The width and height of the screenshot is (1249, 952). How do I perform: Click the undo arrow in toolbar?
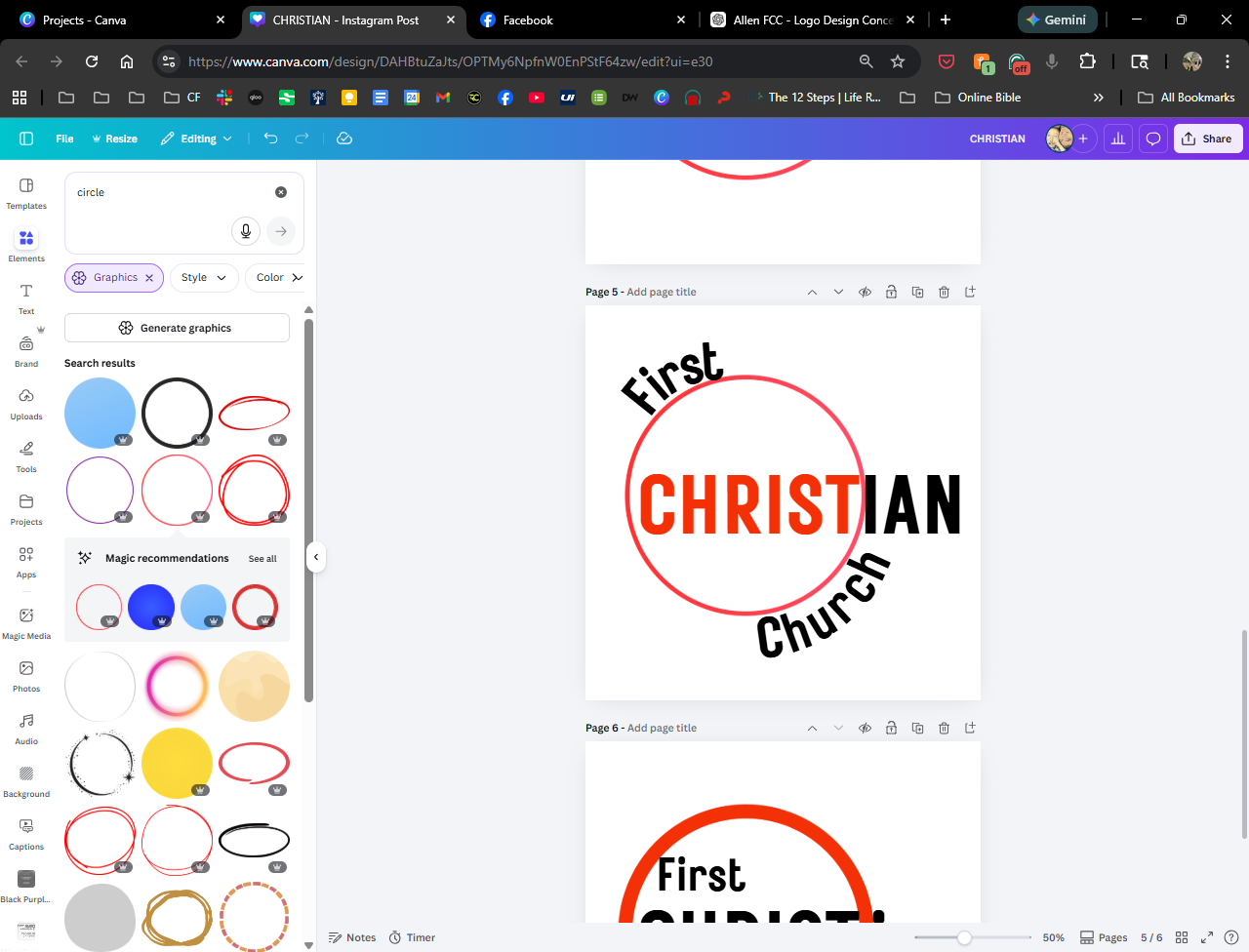271,139
